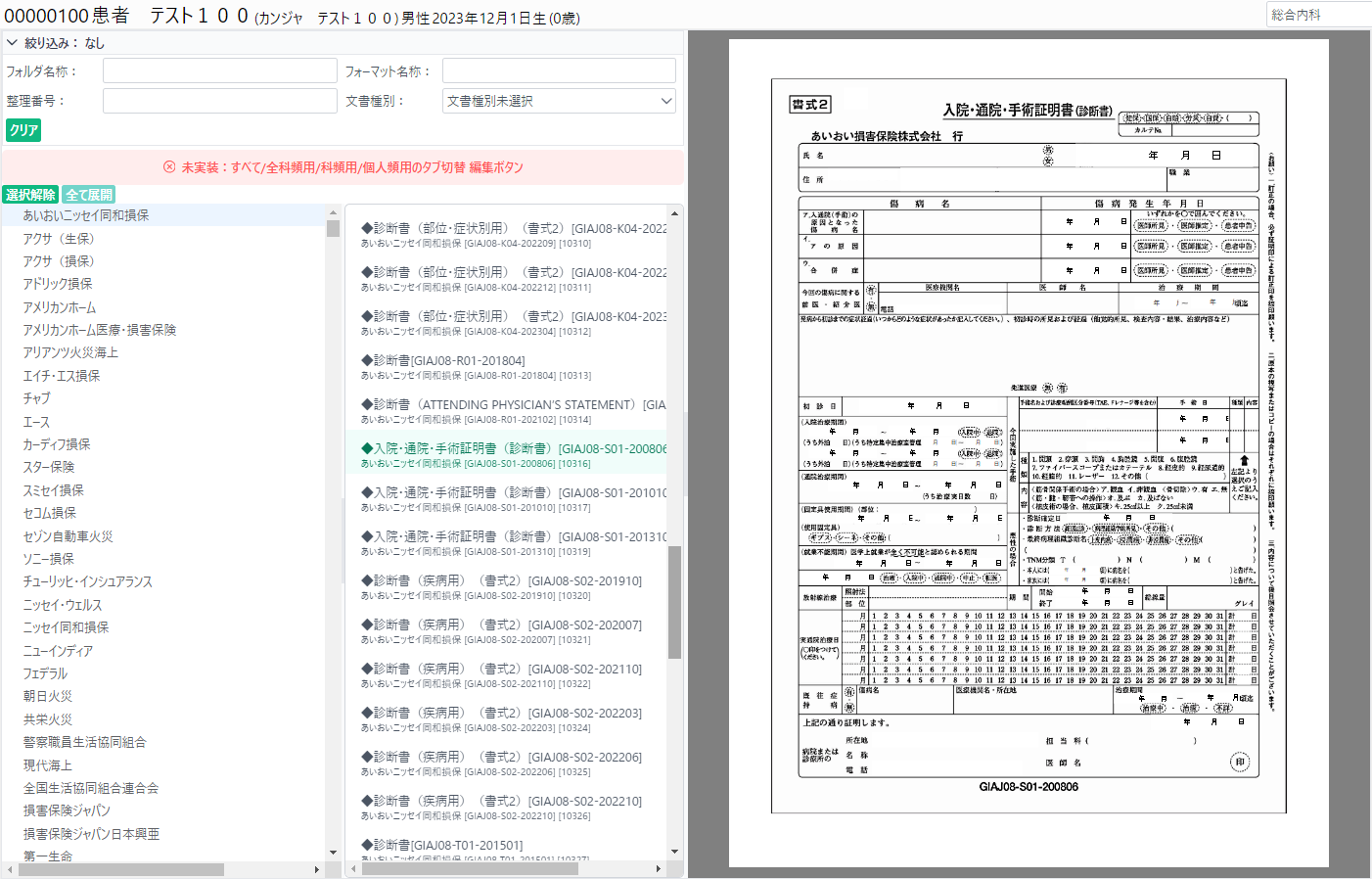Image resolution: width=1372 pixels, height=879 pixels.
Task: Select アドリック損保 folder
Action: tap(164, 284)
